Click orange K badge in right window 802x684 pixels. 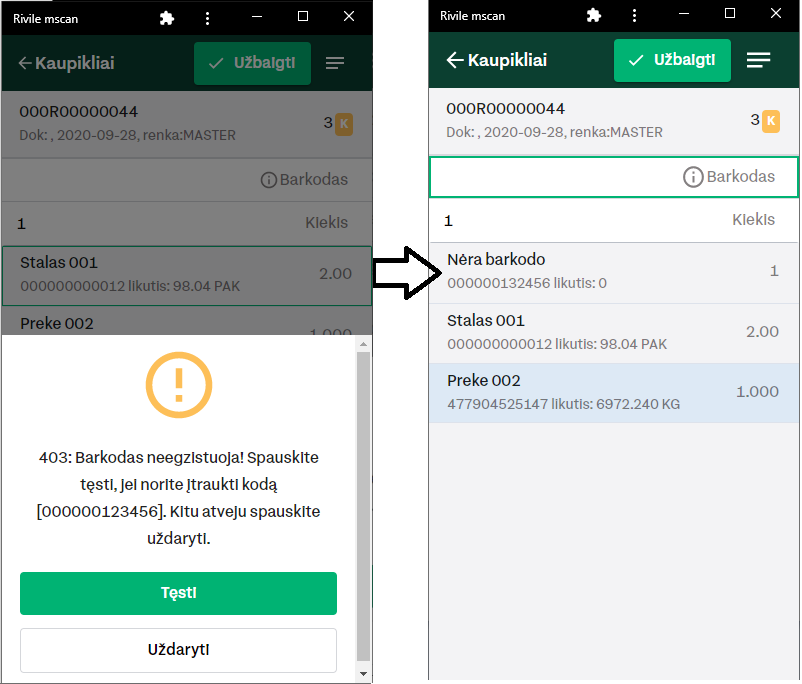[x=771, y=121]
